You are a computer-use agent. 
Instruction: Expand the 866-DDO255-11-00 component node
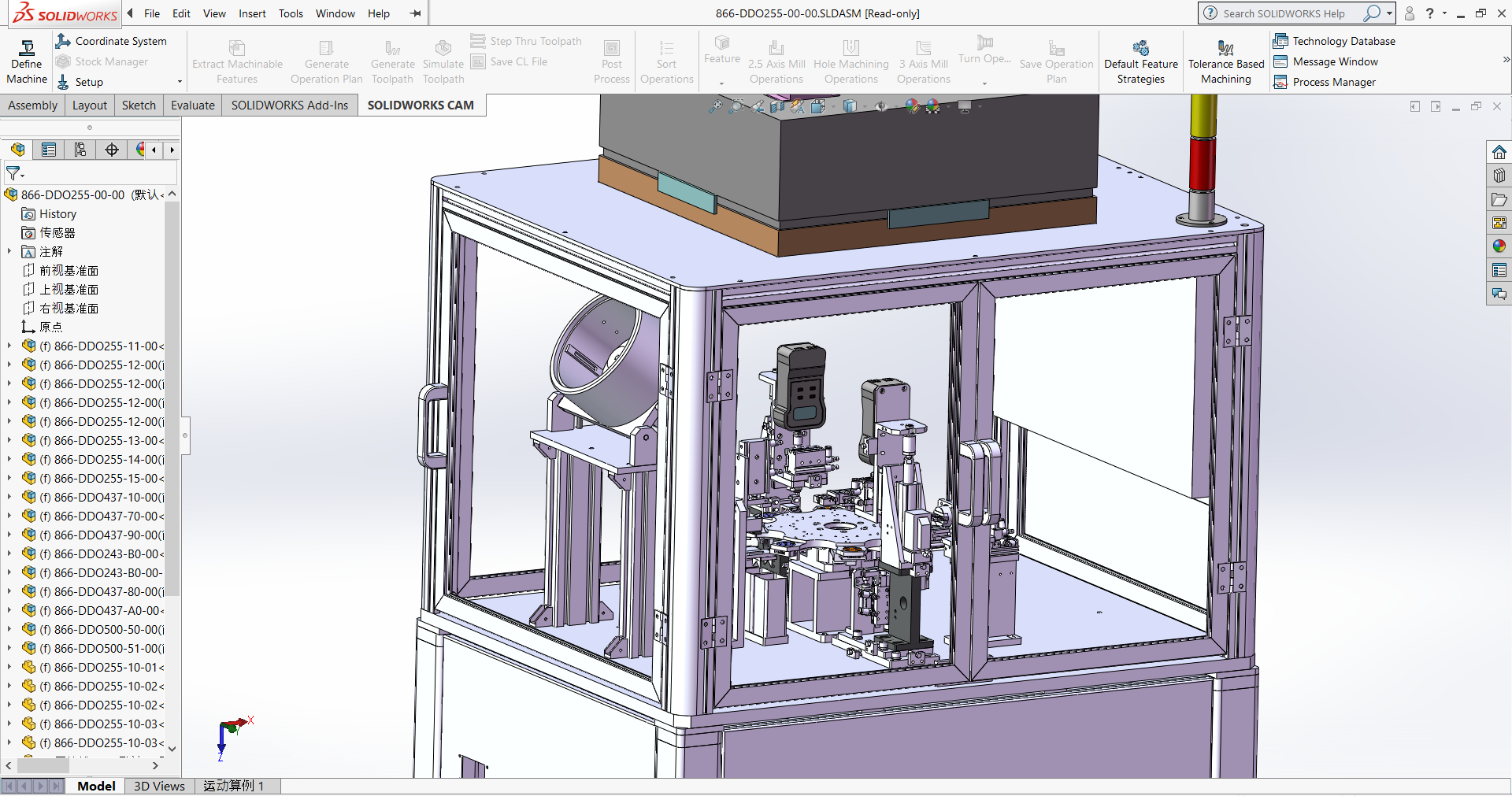pyautogui.click(x=9, y=346)
